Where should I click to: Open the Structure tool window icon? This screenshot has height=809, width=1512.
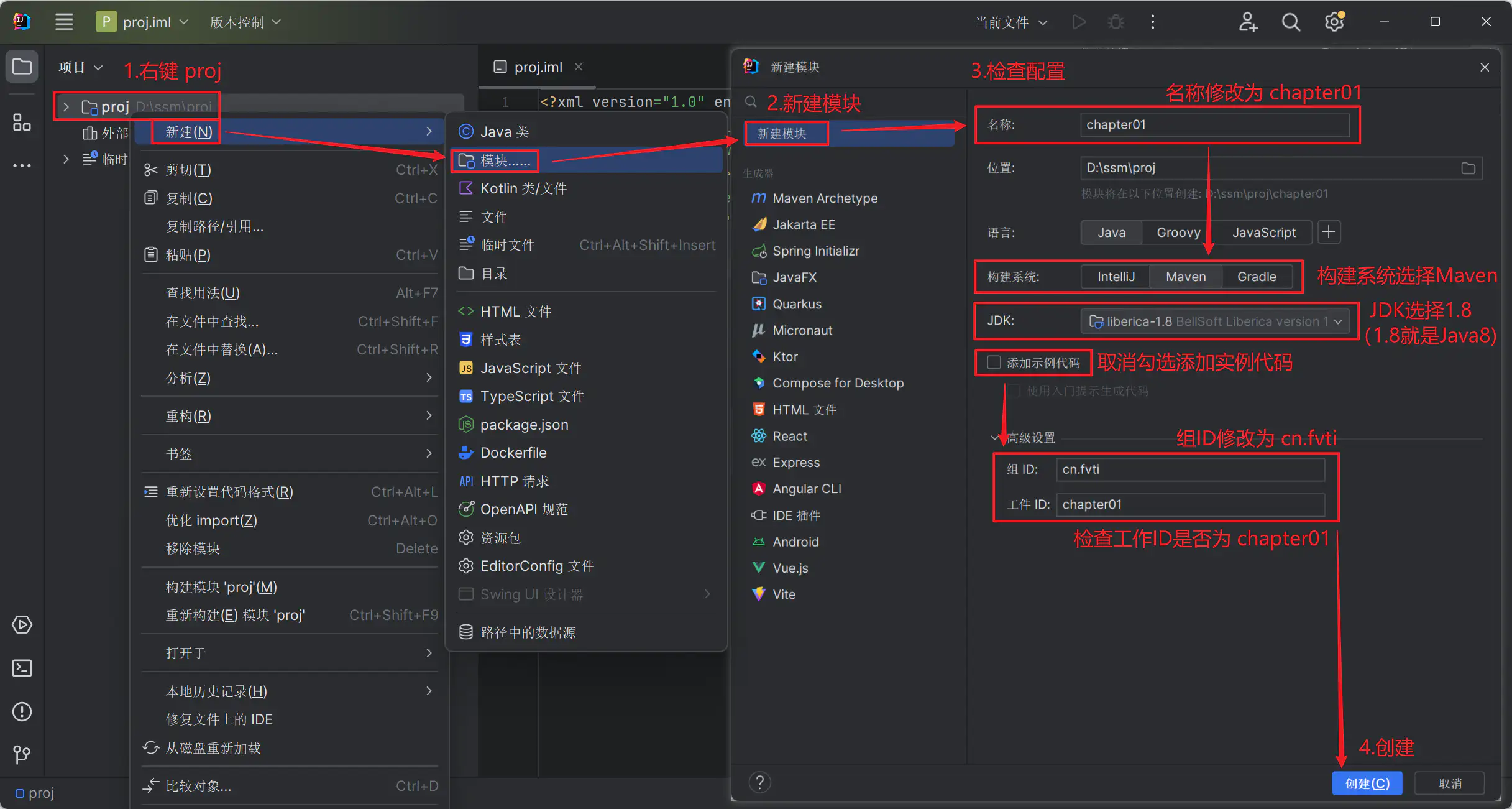point(22,123)
